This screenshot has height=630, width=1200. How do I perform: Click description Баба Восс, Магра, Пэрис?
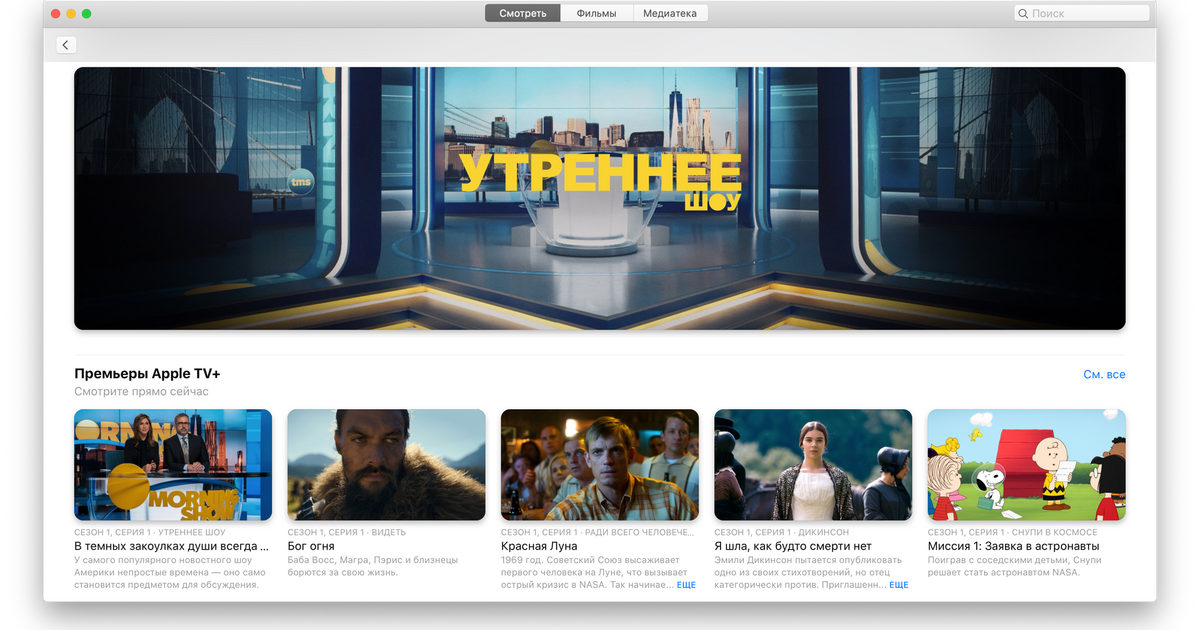click(x=373, y=566)
